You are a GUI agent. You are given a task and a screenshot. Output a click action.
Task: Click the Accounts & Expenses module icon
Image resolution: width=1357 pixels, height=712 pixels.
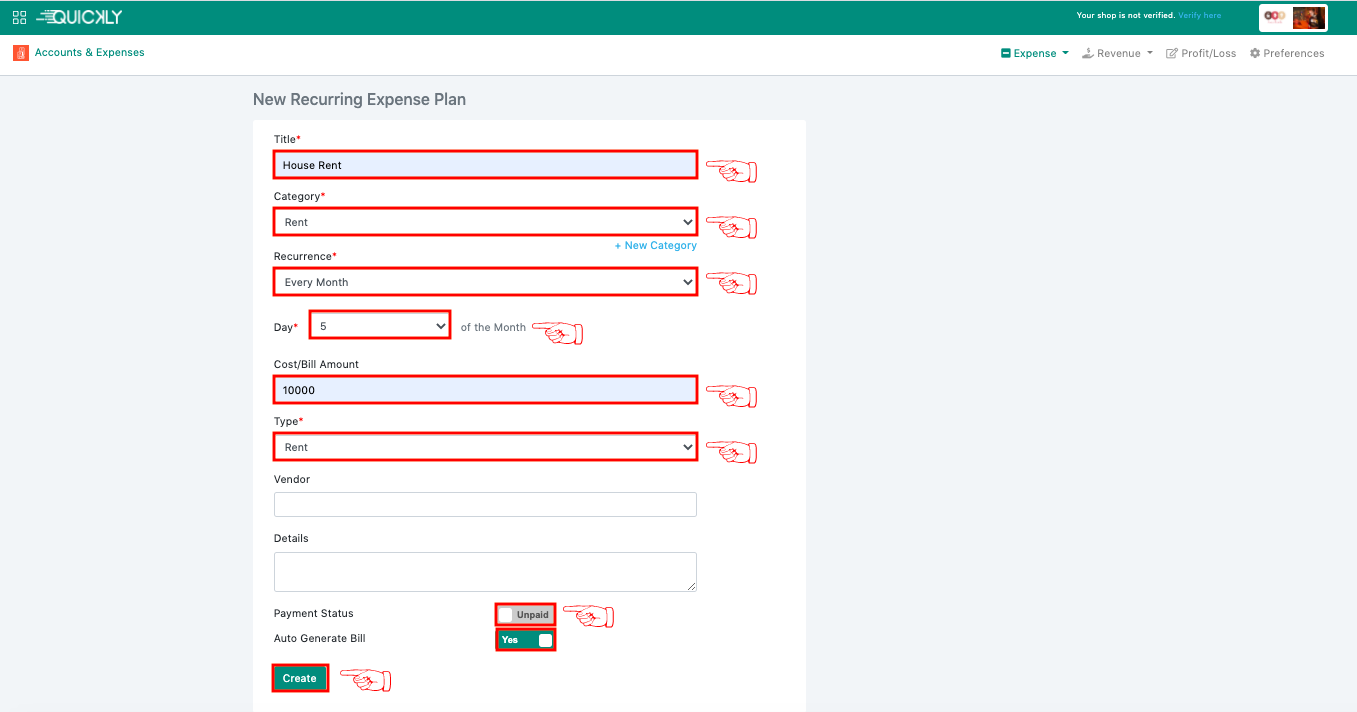(x=21, y=53)
